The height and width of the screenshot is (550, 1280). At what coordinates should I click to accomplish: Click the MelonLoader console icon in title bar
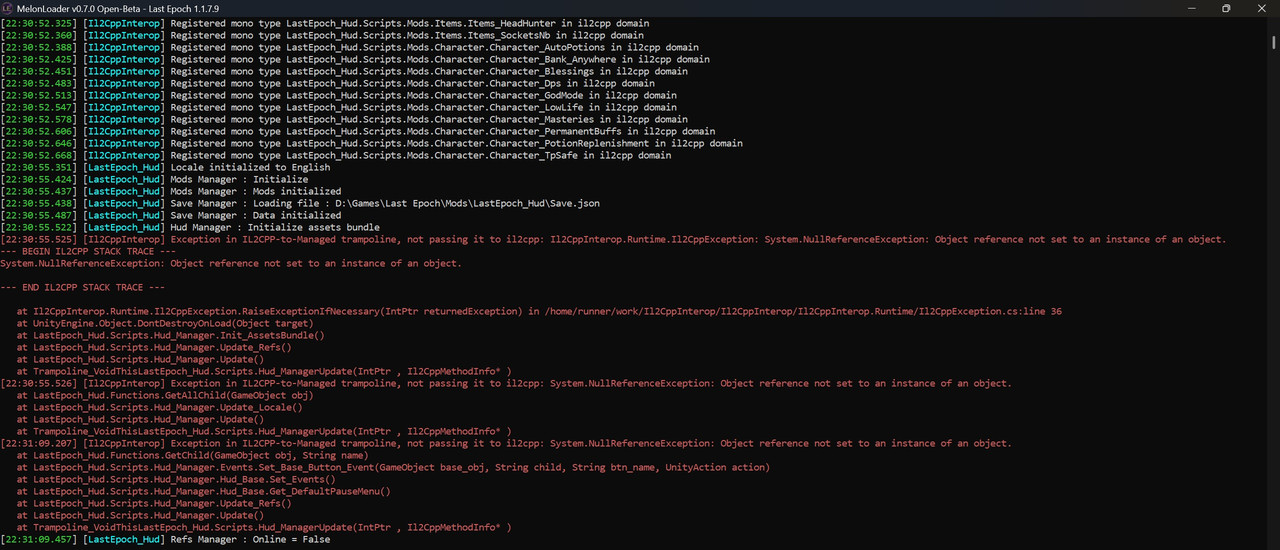click(x=8, y=8)
